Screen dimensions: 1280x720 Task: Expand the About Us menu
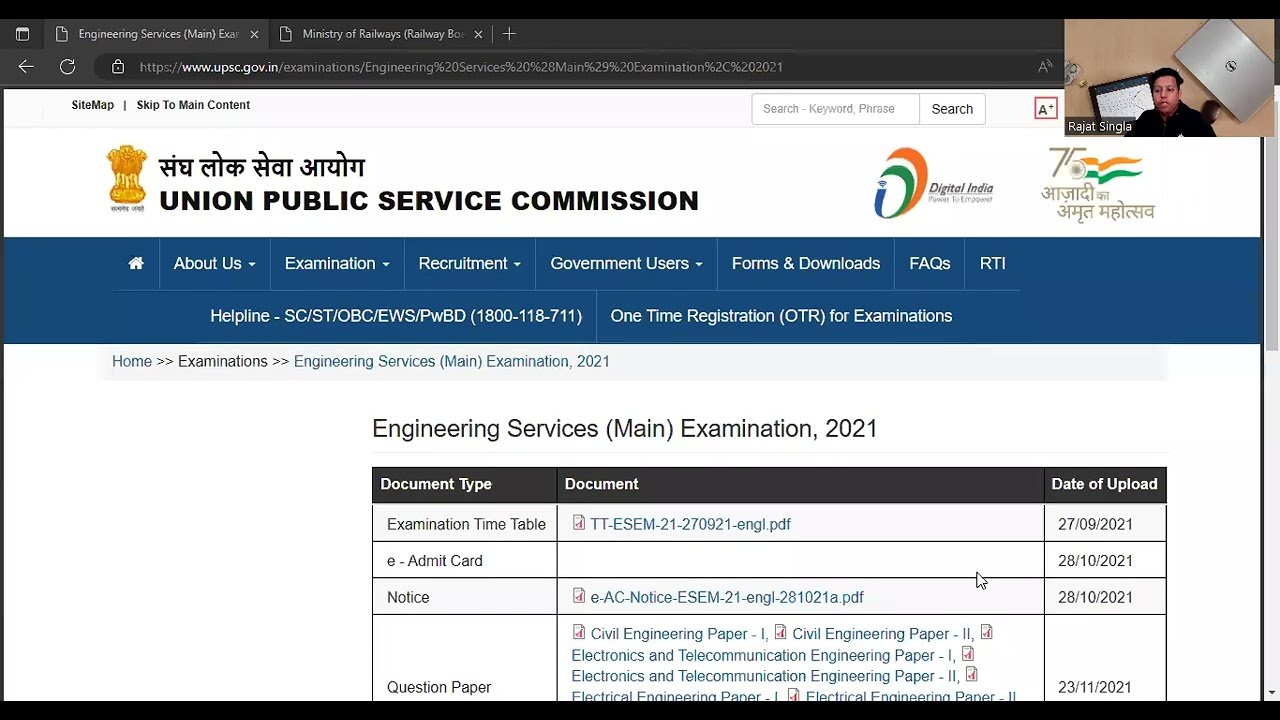pyautogui.click(x=214, y=263)
